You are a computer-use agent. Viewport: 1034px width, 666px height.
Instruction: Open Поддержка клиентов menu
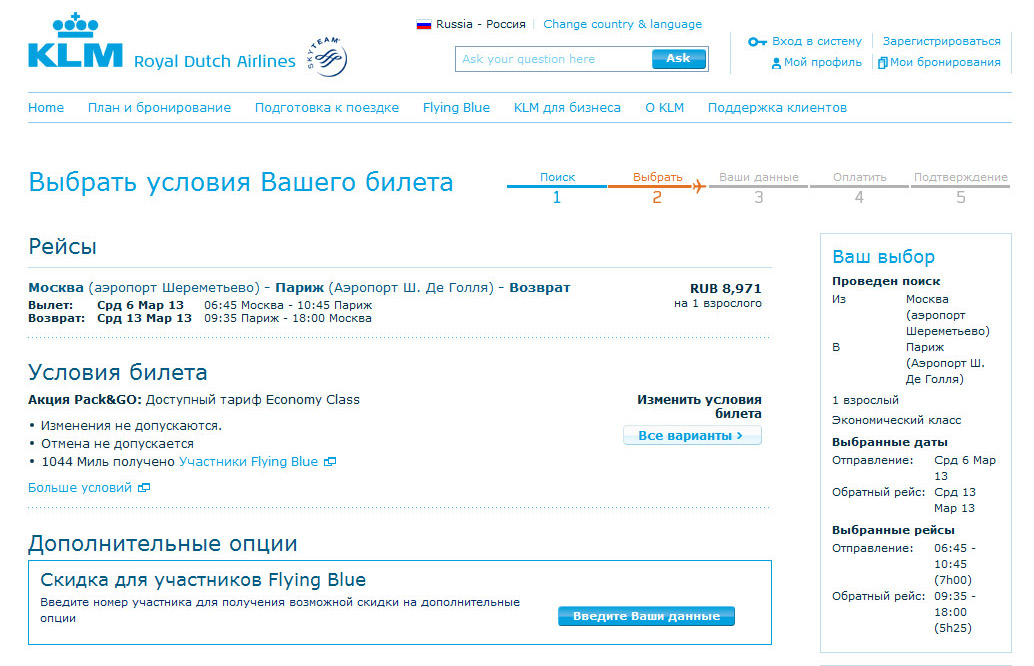(777, 107)
